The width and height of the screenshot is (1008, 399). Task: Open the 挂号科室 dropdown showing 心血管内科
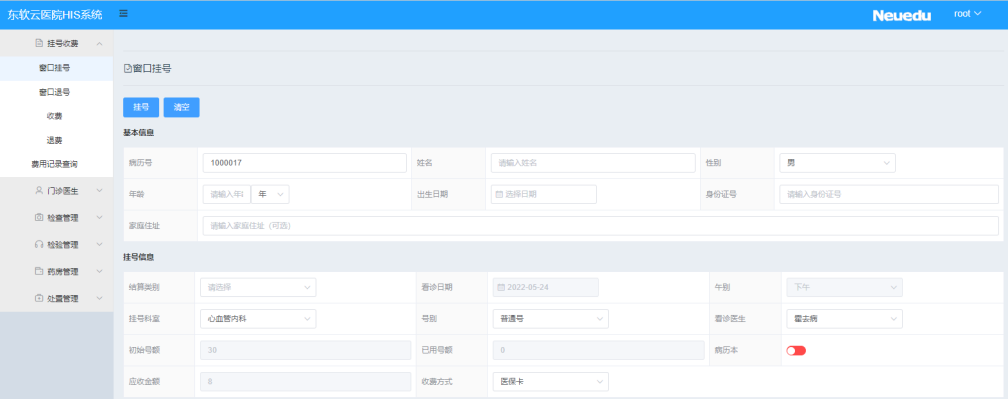pyautogui.click(x=258, y=319)
